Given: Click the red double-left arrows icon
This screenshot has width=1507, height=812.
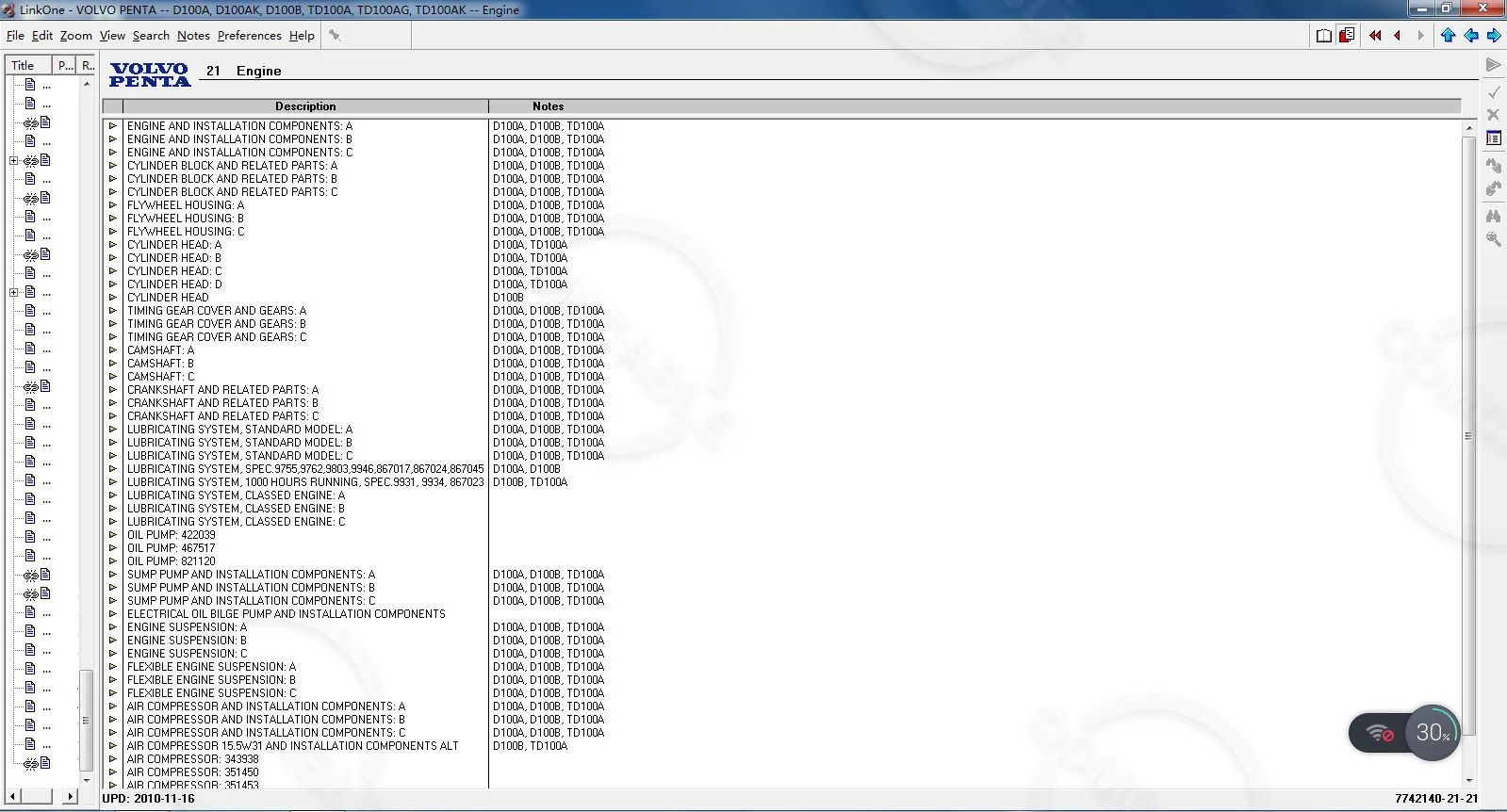Looking at the screenshot, I should click(x=1375, y=36).
